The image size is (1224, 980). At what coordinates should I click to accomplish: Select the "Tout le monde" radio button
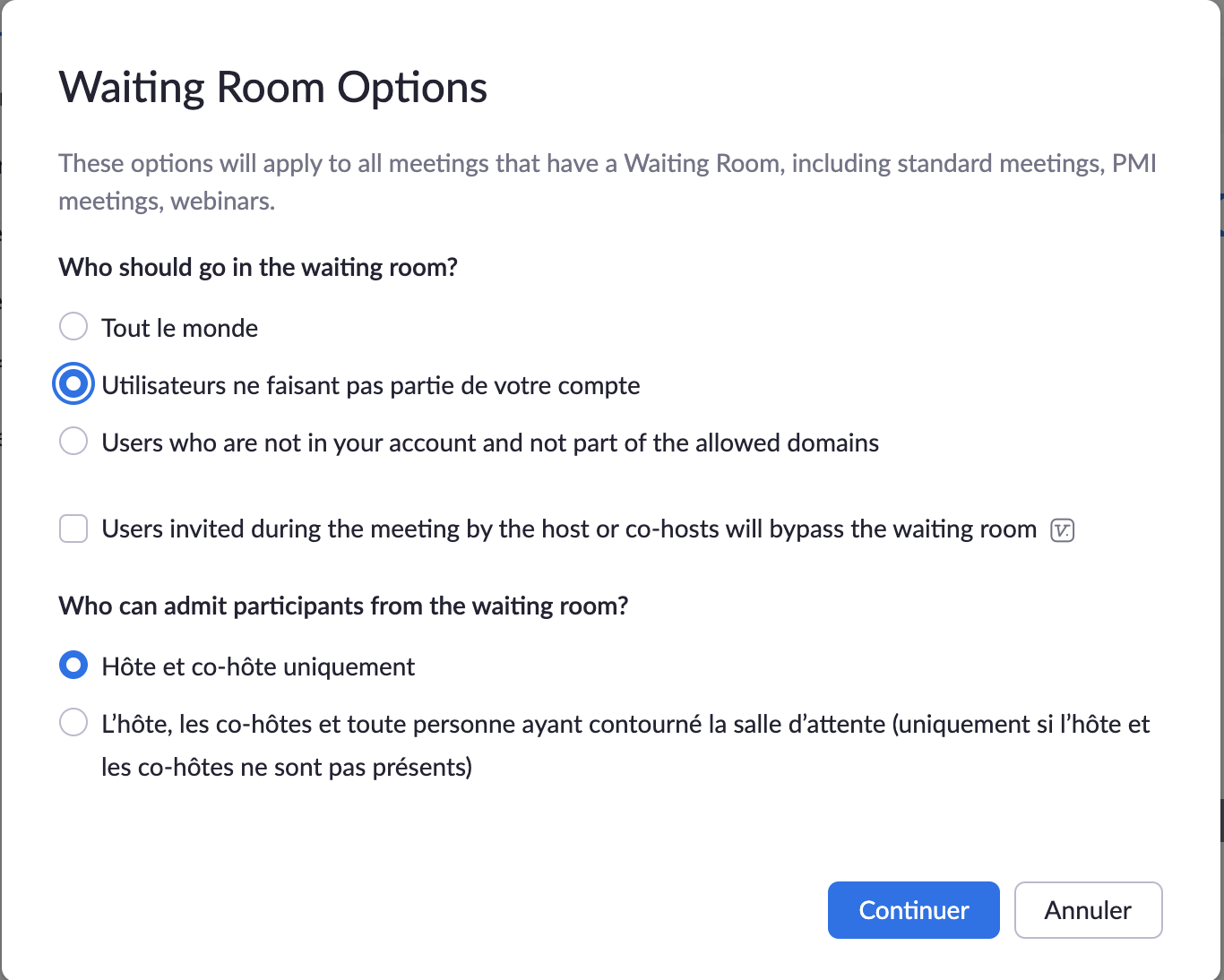click(x=73, y=326)
